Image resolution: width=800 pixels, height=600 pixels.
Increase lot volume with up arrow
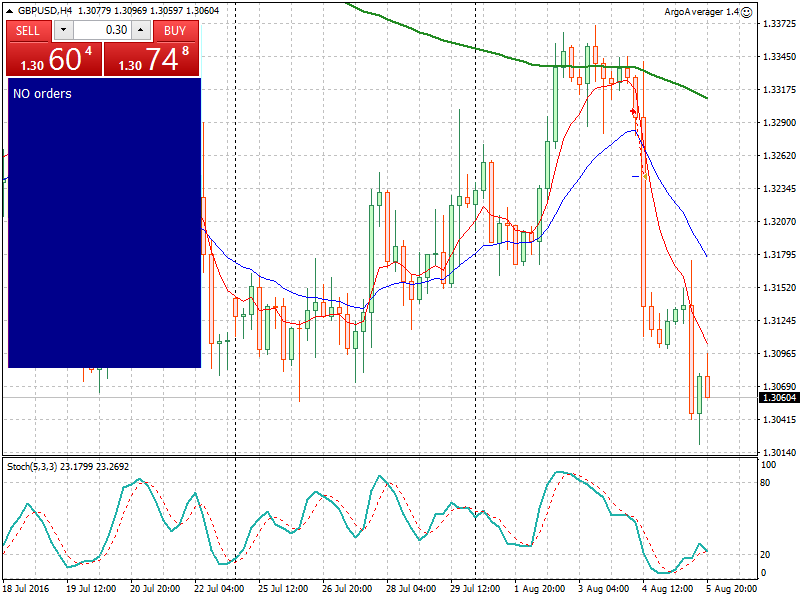pos(141,30)
